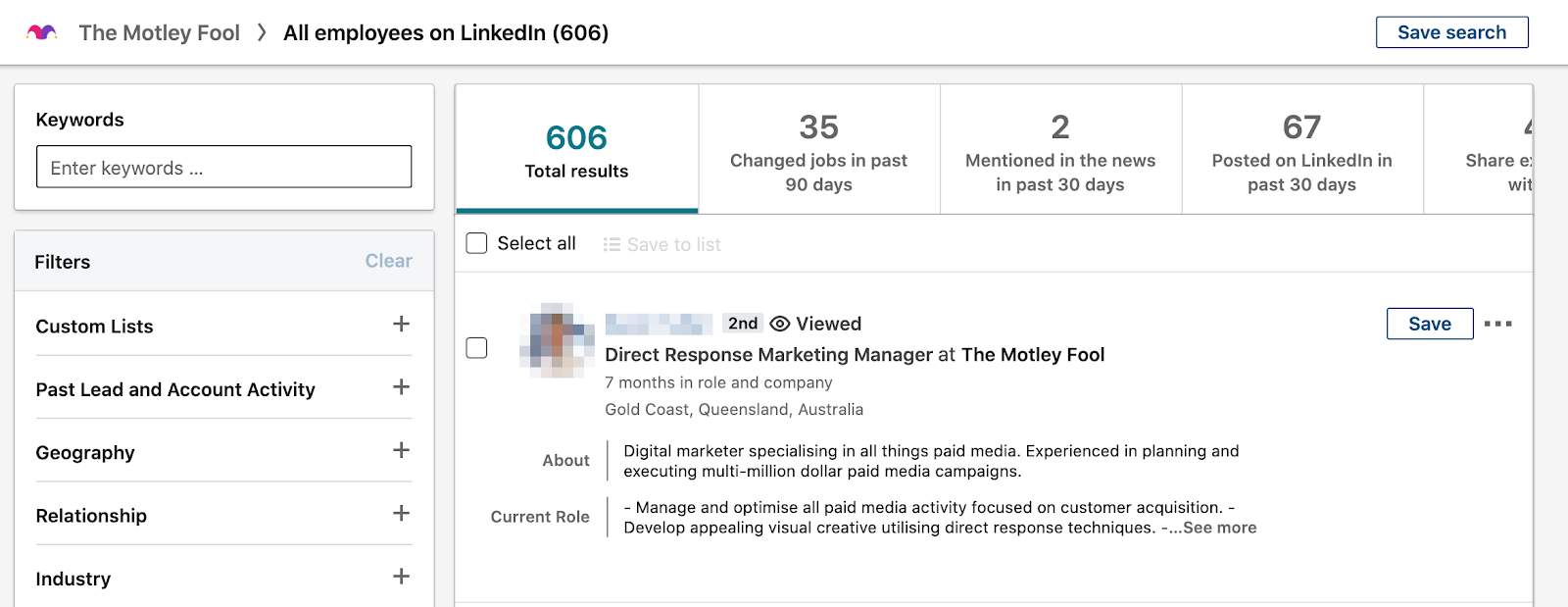Click The Motley Fool logo icon
This screenshot has height=607, width=1568.
click(x=42, y=32)
